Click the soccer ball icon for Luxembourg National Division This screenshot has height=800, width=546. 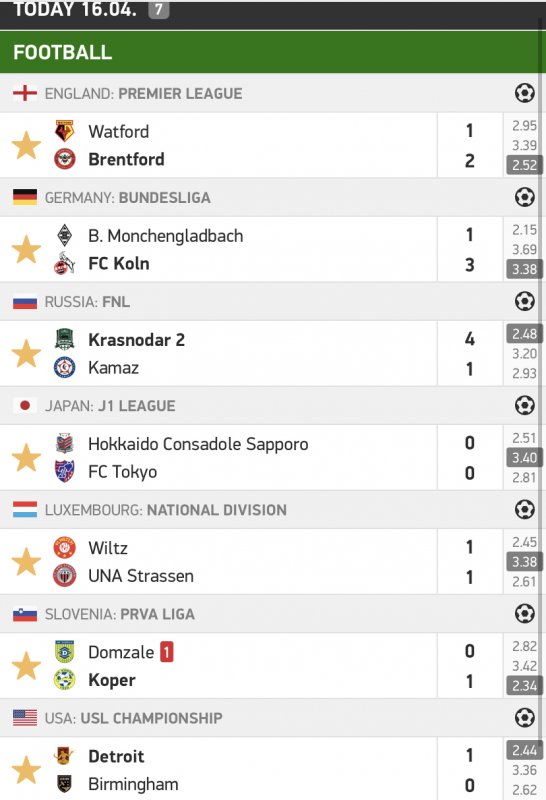pyautogui.click(x=524, y=509)
